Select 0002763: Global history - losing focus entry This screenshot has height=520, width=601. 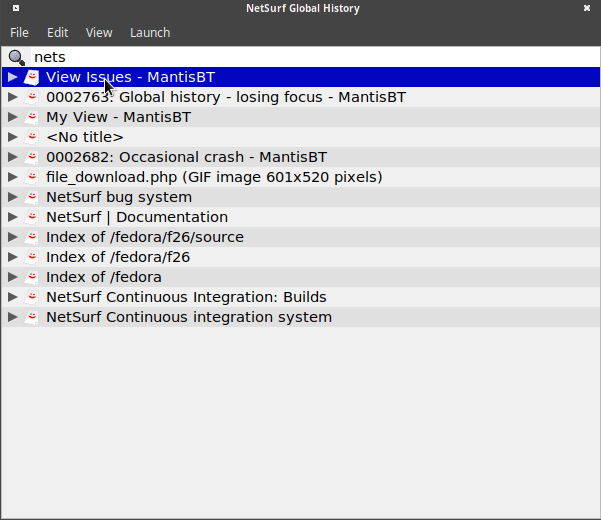click(225, 97)
